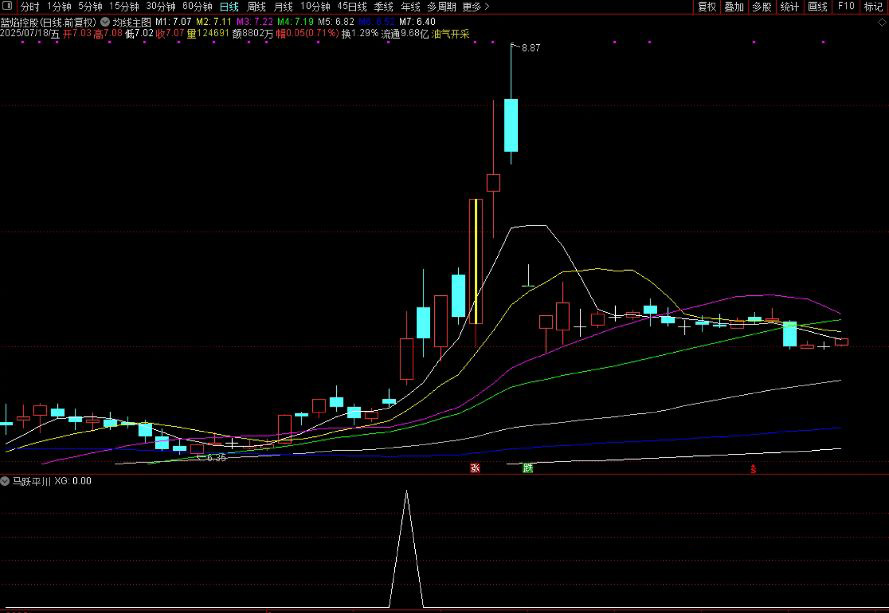Select the 60分钟 period tab
Screen dimensions: 889x613
pyautogui.click(x=196, y=6)
